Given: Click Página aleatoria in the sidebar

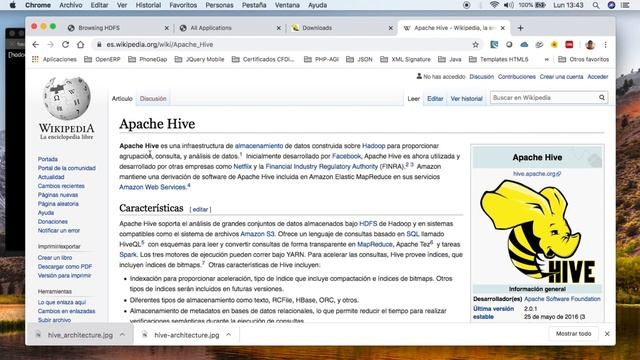Looking at the screenshot, I should point(58,204).
